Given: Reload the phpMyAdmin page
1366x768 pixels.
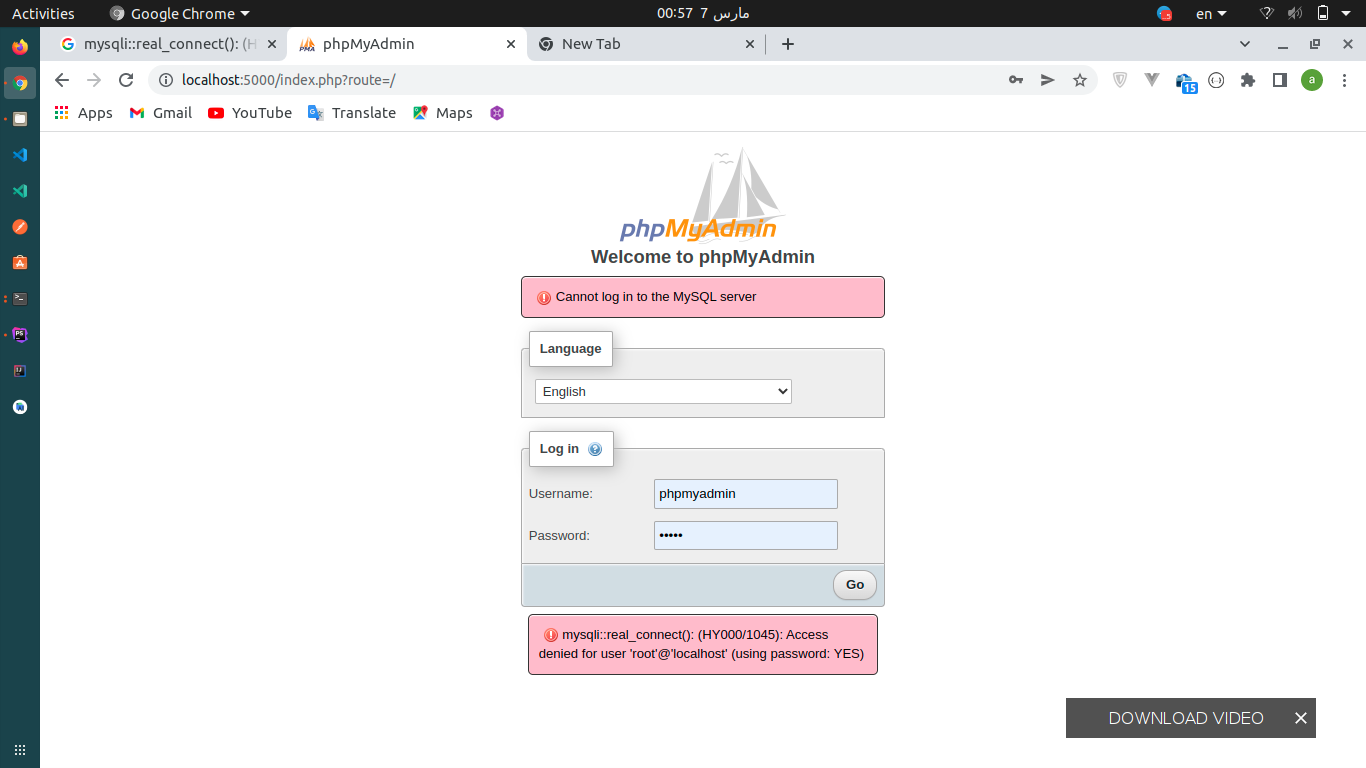Looking at the screenshot, I should click(126, 80).
